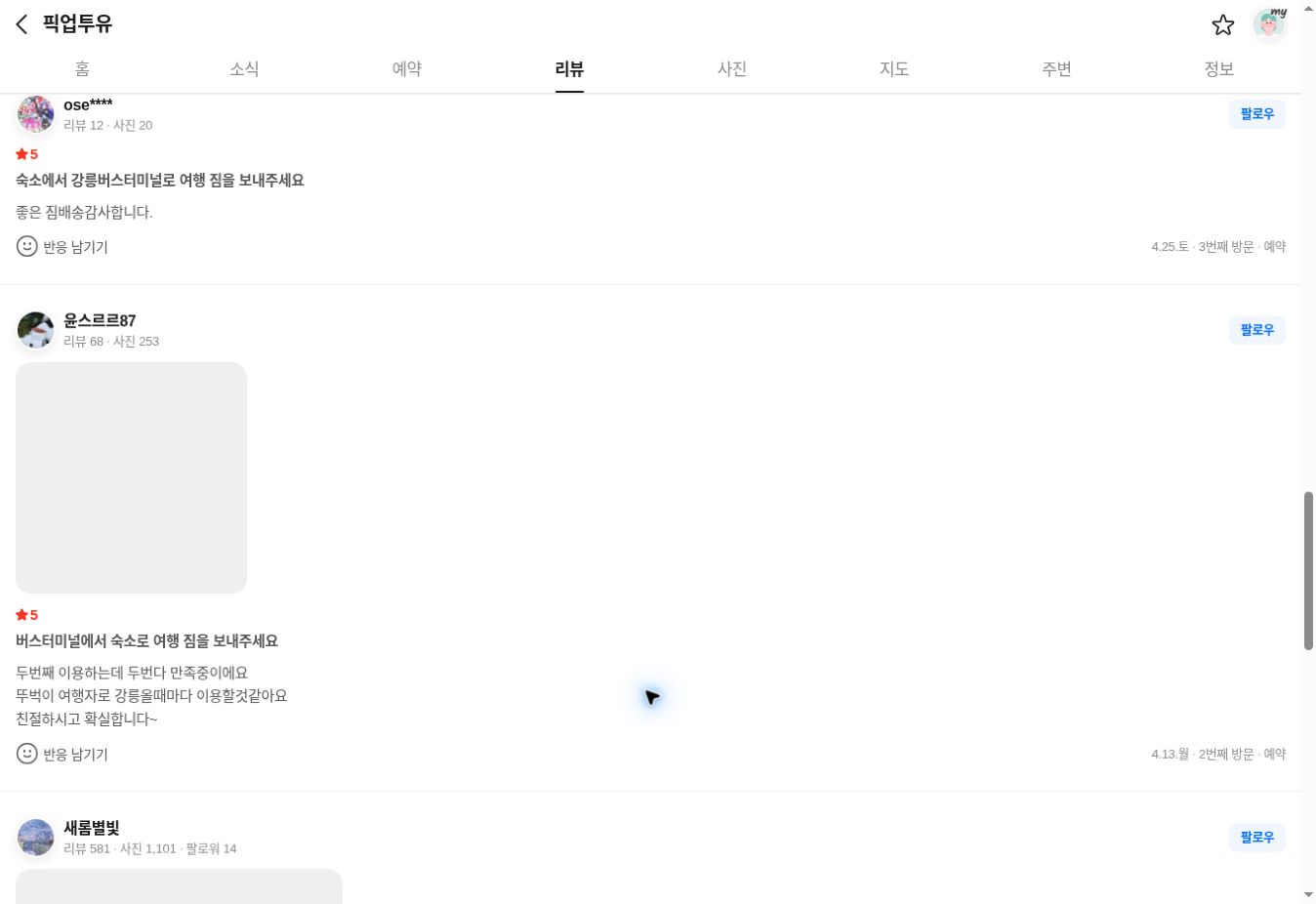The height and width of the screenshot is (904, 1316).
Task: Go back using the left arrow icon
Action: (x=21, y=24)
